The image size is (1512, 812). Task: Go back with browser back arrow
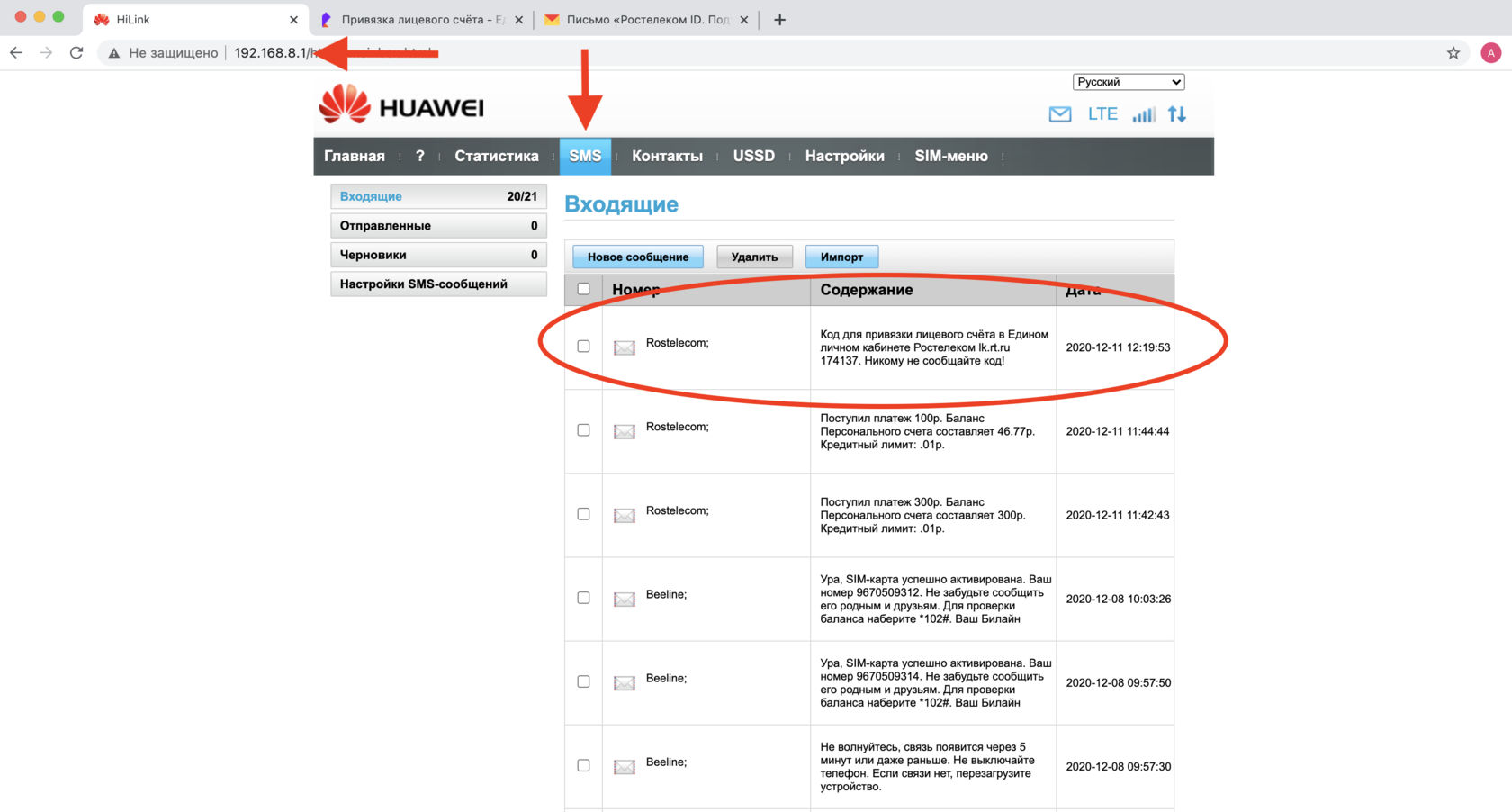coord(16,53)
